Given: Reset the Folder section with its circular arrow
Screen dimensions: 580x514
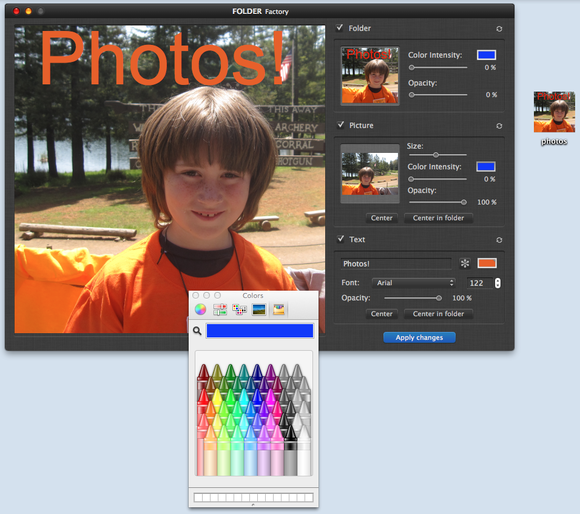Looking at the screenshot, I should point(499,29).
